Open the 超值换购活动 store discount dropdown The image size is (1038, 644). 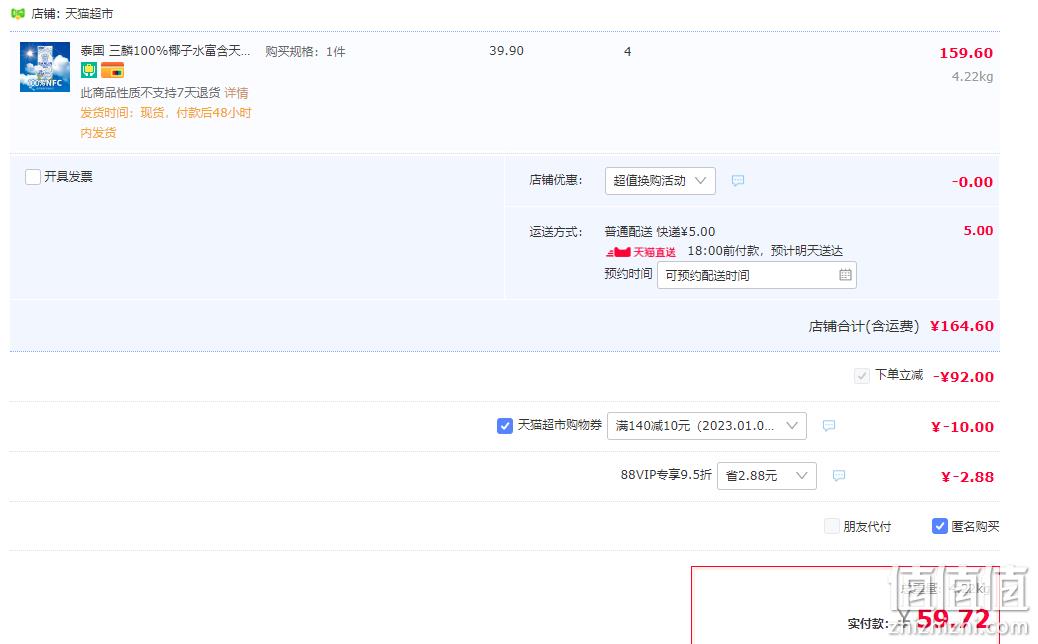(x=660, y=181)
